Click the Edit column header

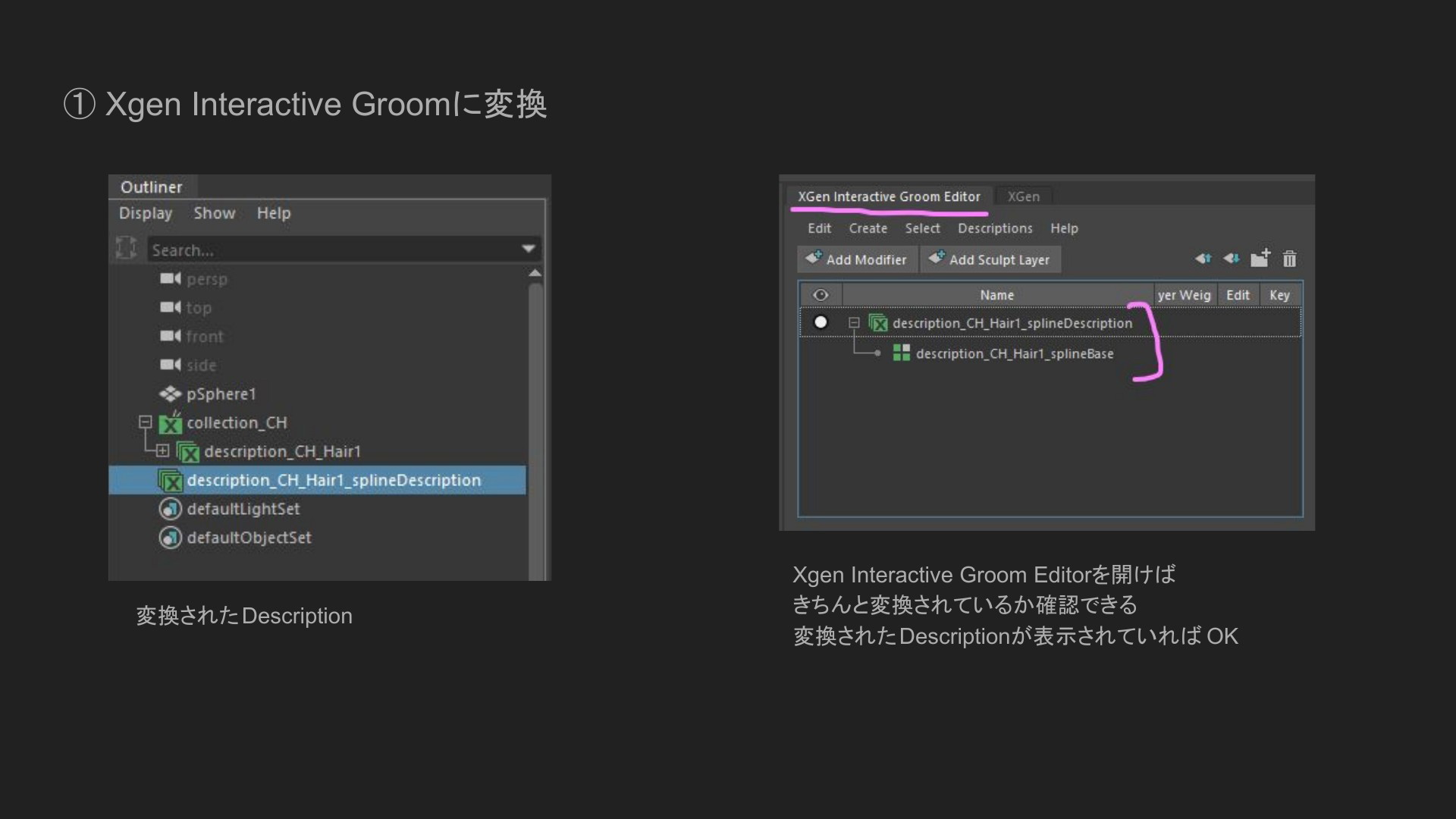pyautogui.click(x=1238, y=295)
